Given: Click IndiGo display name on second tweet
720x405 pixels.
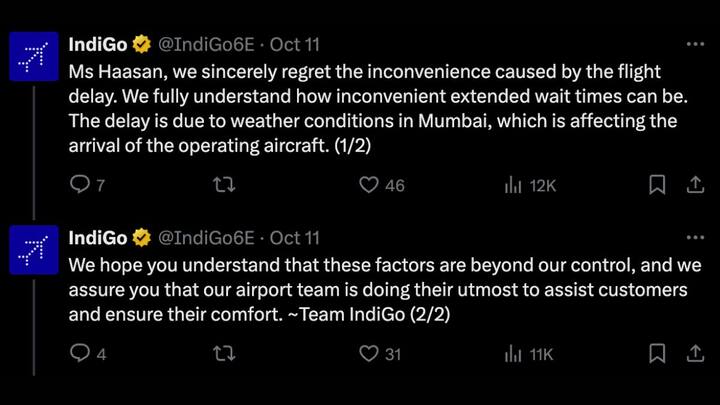Looking at the screenshot, I should [98, 238].
